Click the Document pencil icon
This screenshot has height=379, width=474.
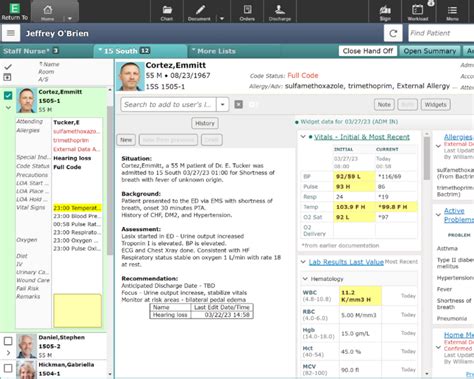[x=199, y=9]
